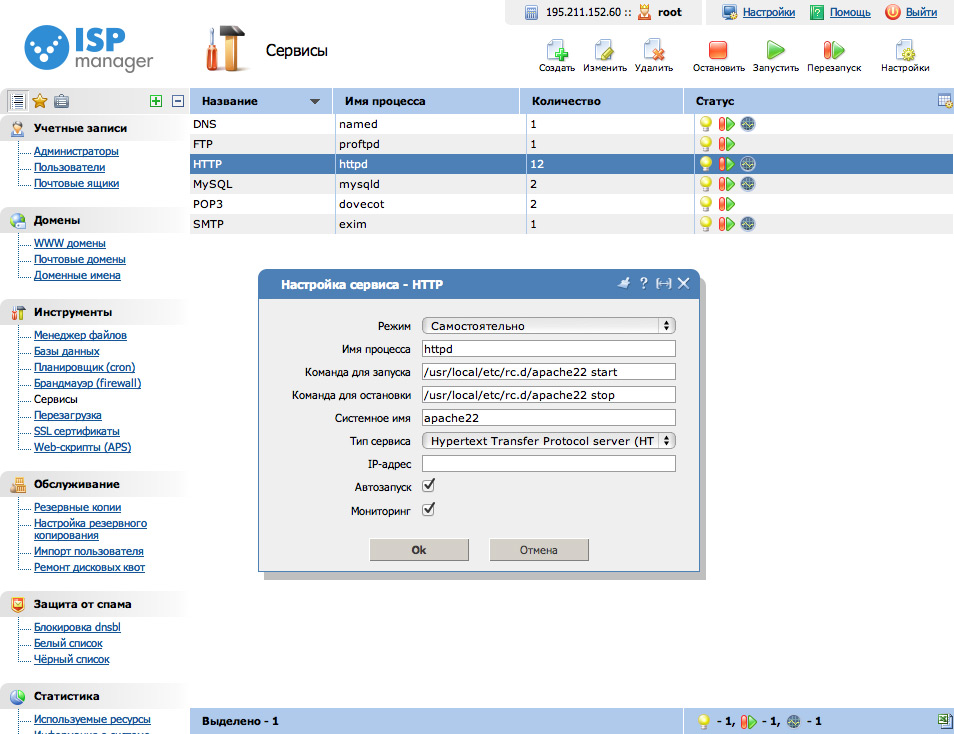Click the Перезапуск (Restart) toolbar icon
The image size is (954, 734).
[833, 51]
